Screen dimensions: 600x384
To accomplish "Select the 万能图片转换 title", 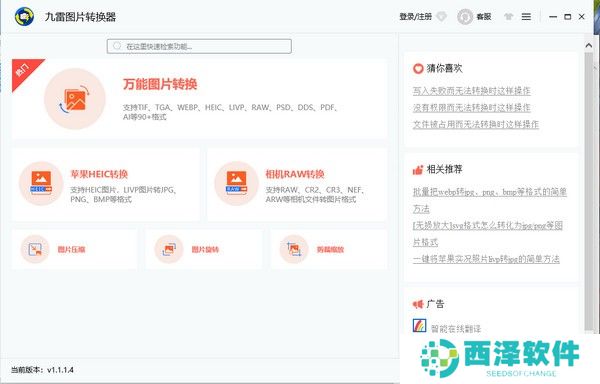I will [160, 84].
